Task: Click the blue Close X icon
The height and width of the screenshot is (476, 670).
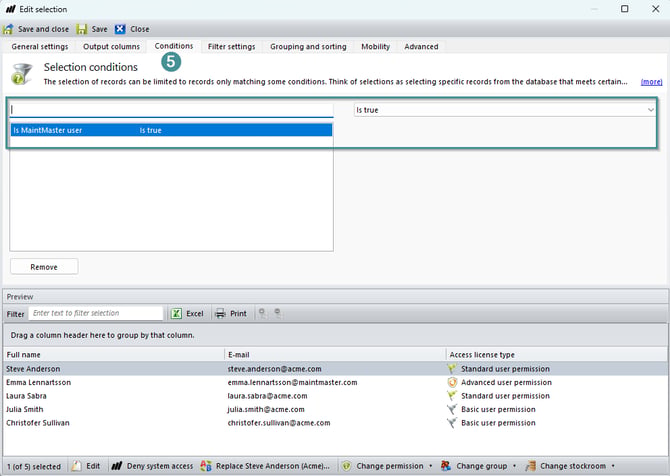Action: pos(120,29)
